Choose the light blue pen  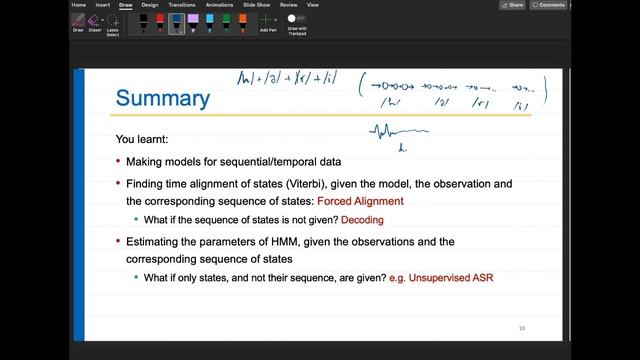(209, 23)
